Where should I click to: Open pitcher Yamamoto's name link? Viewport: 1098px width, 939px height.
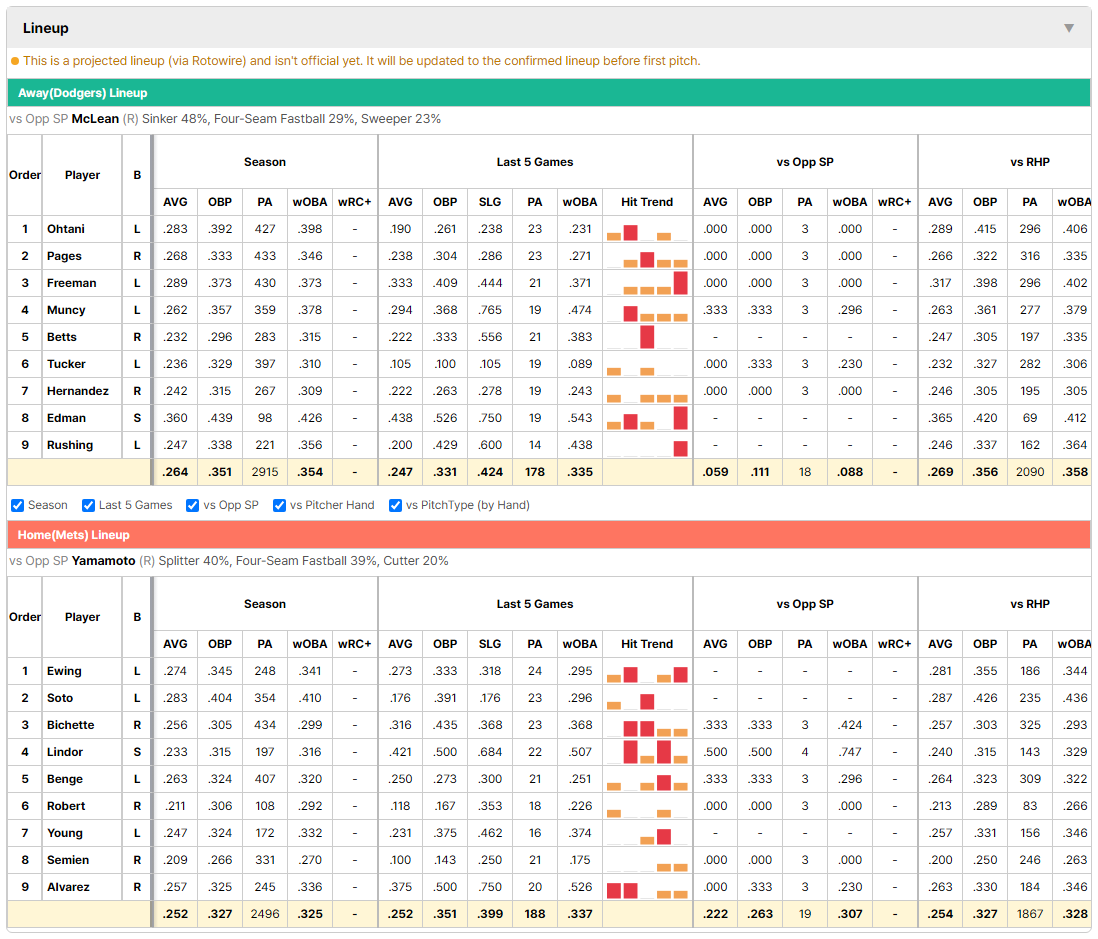point(104,561)
